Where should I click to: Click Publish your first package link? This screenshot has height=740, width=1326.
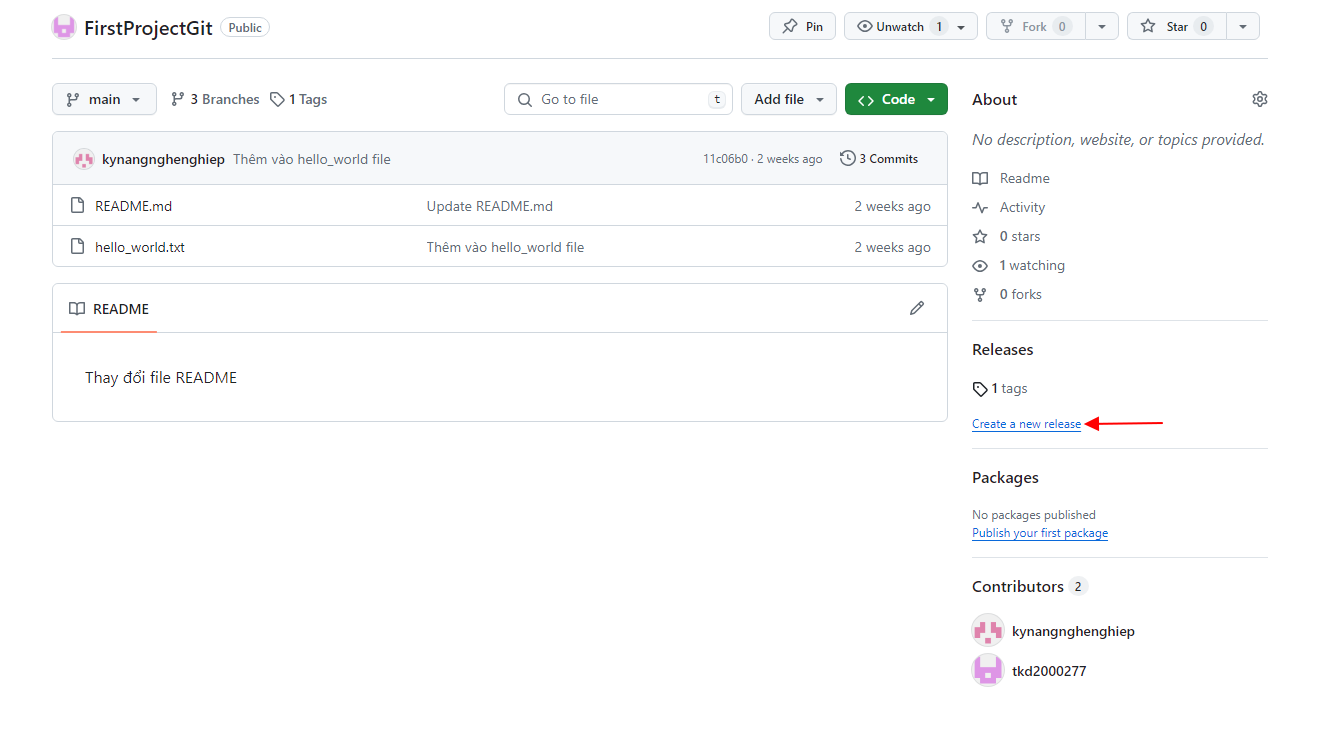point(1039,533)
